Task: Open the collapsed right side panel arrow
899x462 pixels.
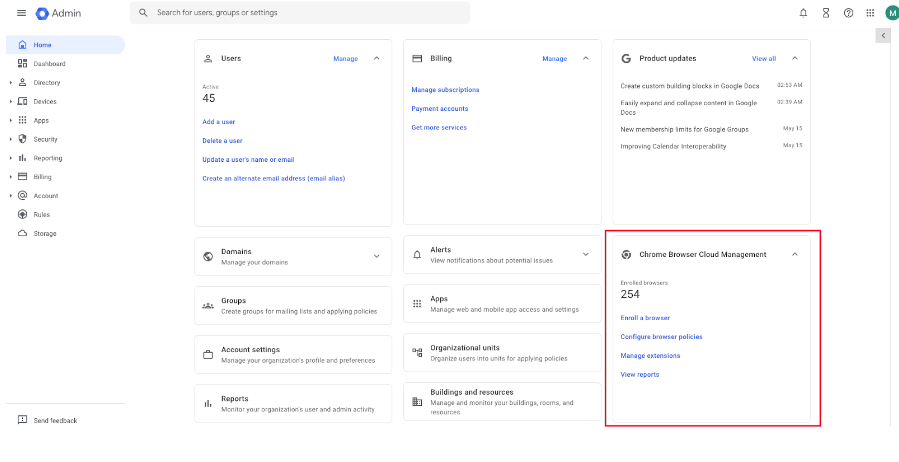Action: (x=883, y=36)
